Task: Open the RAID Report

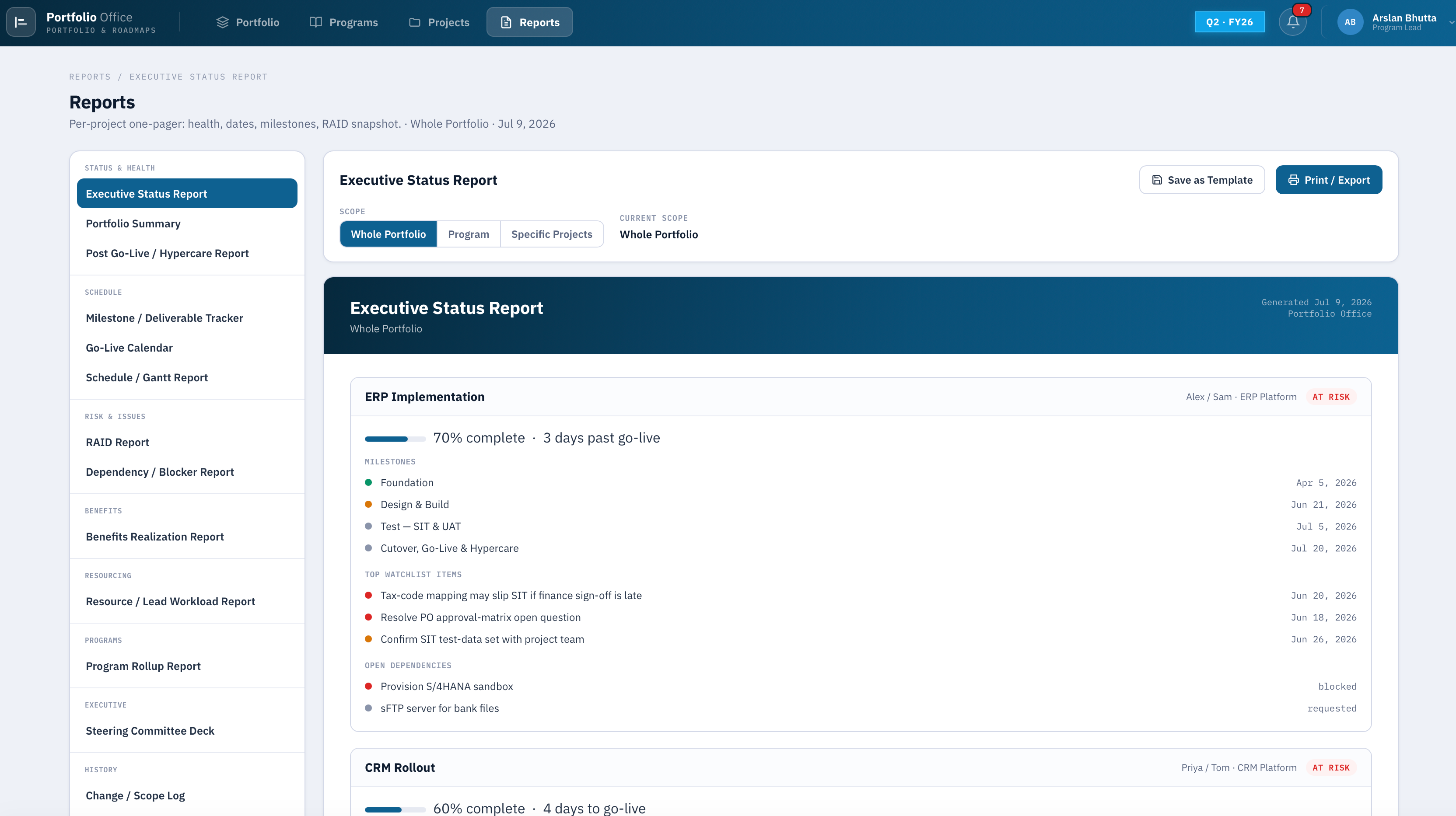Action: [187, 442]
